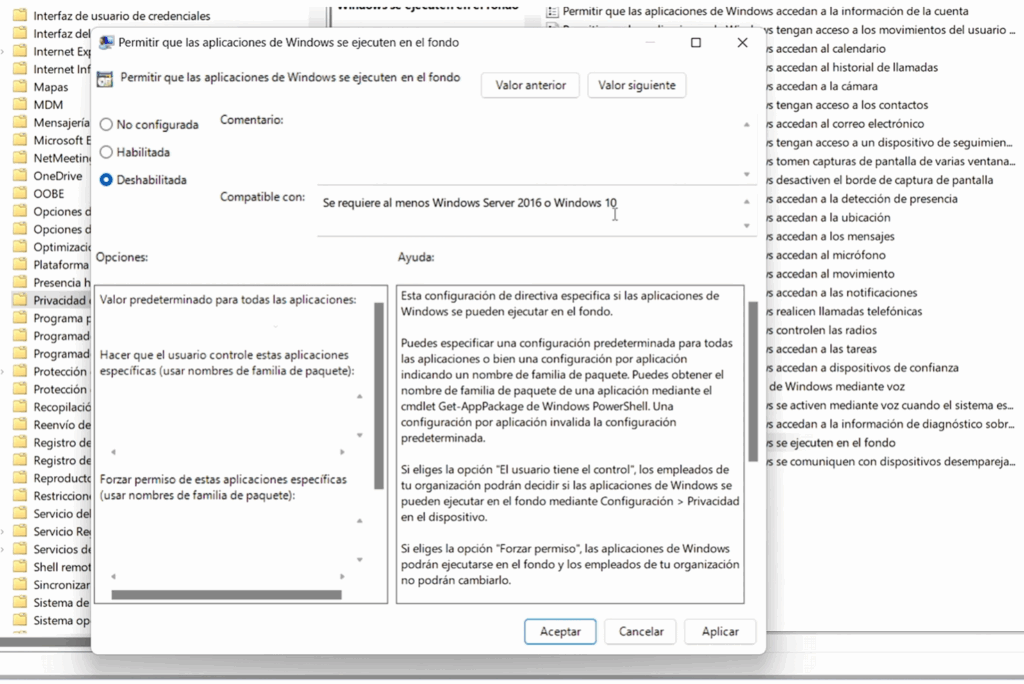
Task: Click the Aplicar button
Action: (720, 632)
